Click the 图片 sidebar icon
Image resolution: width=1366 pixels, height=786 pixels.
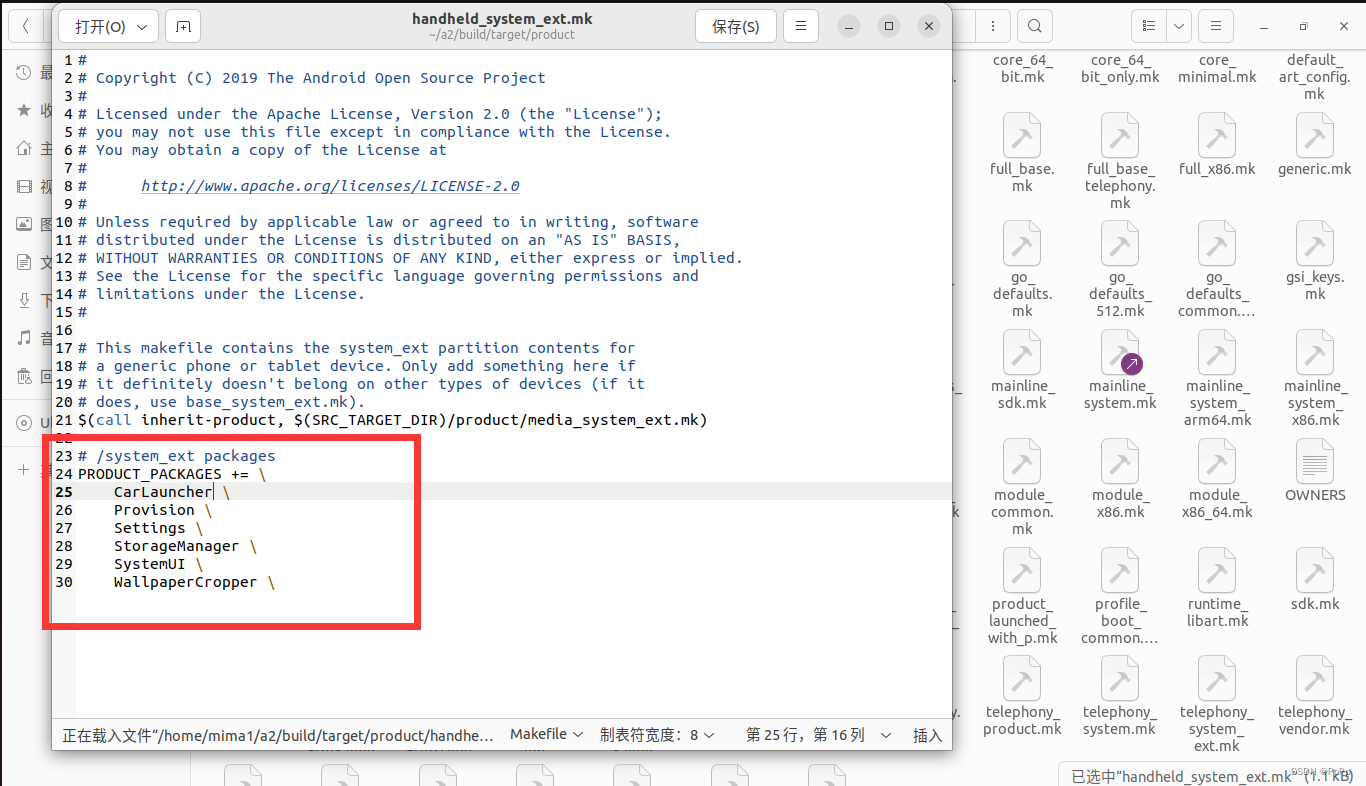23,223
